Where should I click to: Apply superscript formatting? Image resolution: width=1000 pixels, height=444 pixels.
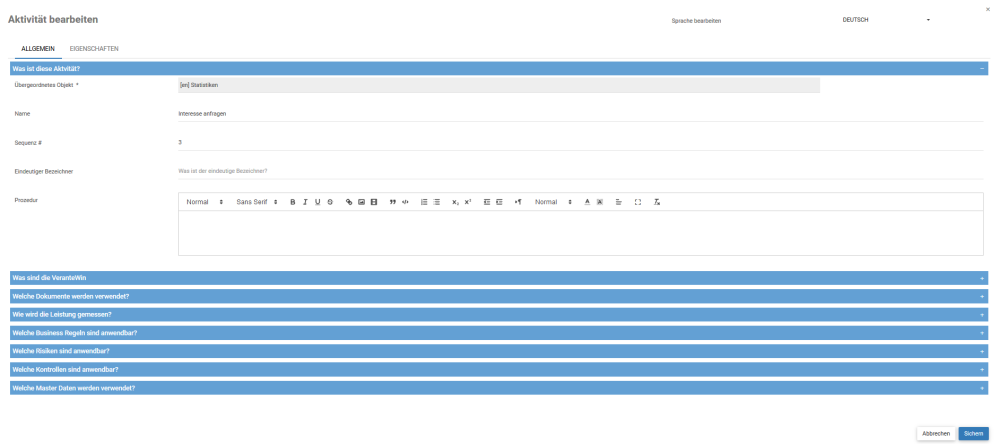click(x=467, y=202)
